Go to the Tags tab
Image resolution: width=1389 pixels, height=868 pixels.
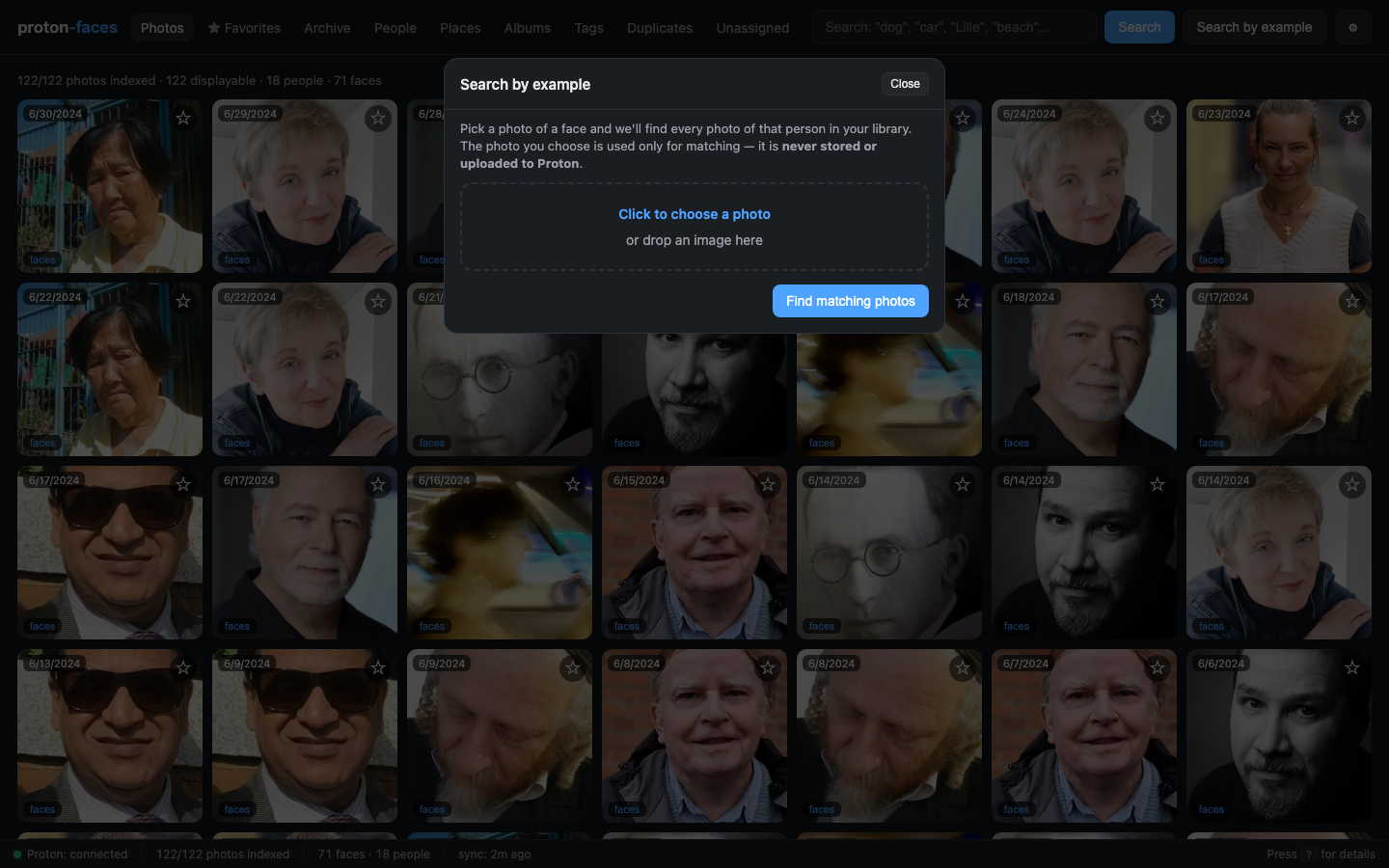point(589,28)
